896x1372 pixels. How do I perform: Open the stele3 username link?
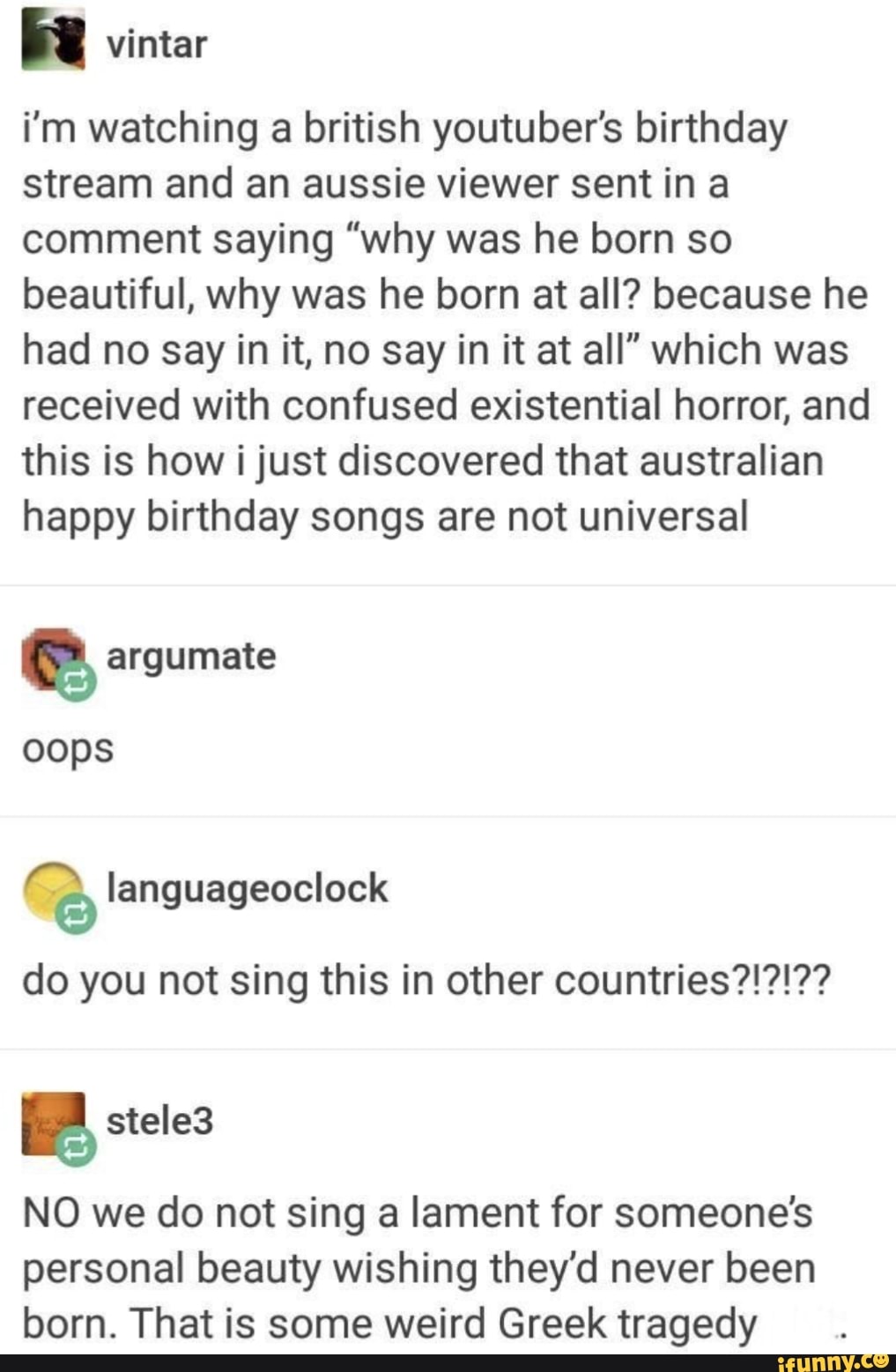coord(159,1121)
